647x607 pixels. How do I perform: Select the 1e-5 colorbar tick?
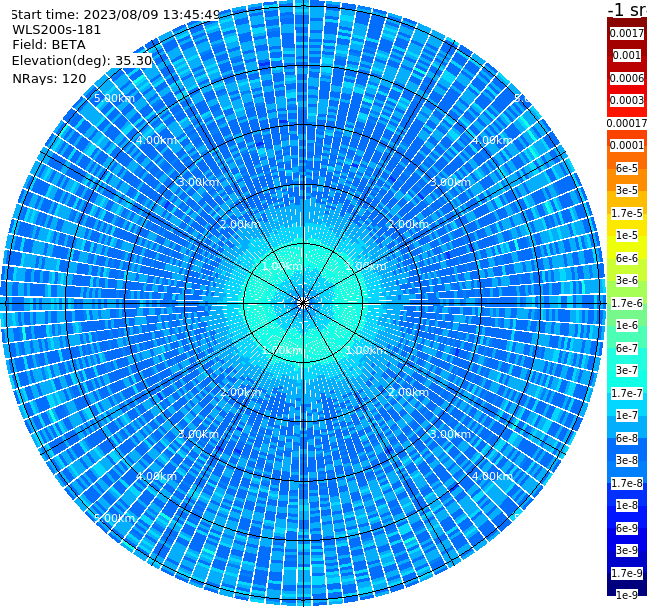[627, 235]
